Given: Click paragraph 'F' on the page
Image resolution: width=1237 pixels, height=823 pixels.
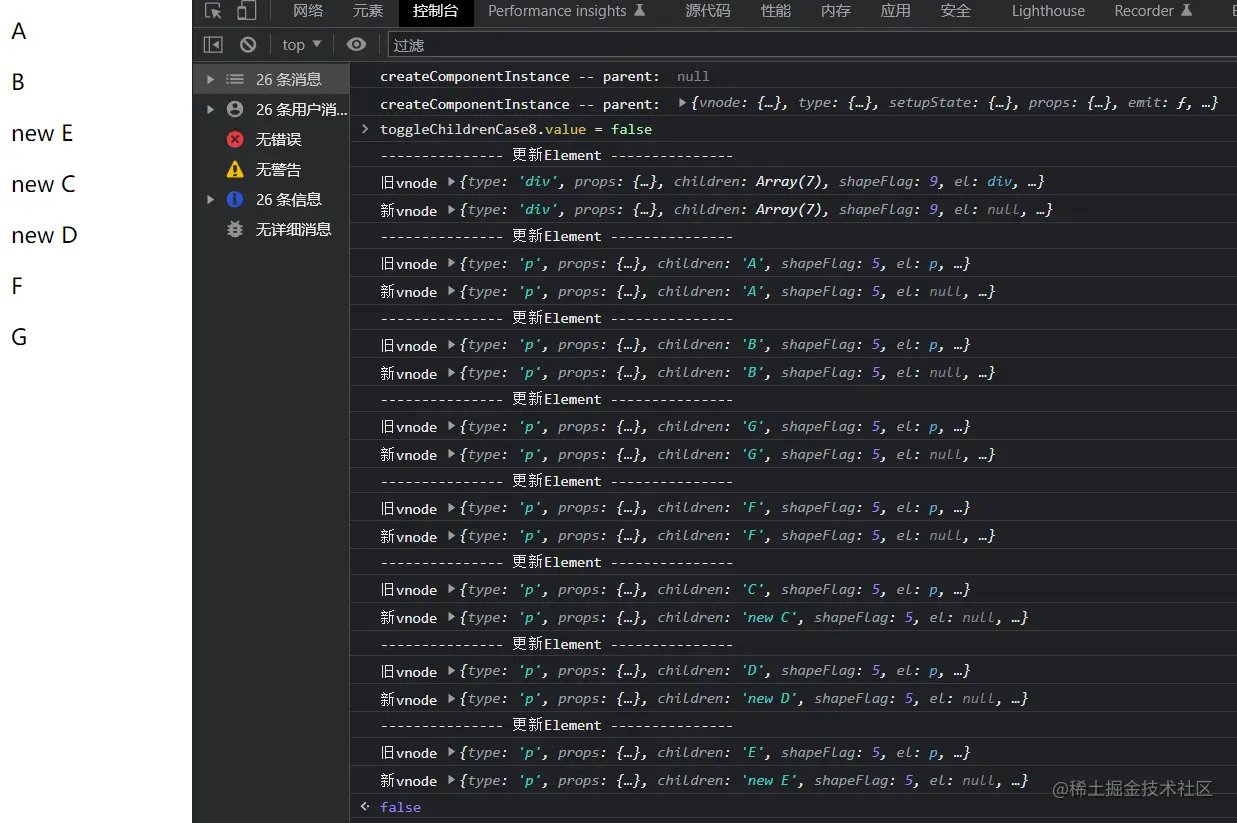Looking at the screenshot, I should (17, 286).
